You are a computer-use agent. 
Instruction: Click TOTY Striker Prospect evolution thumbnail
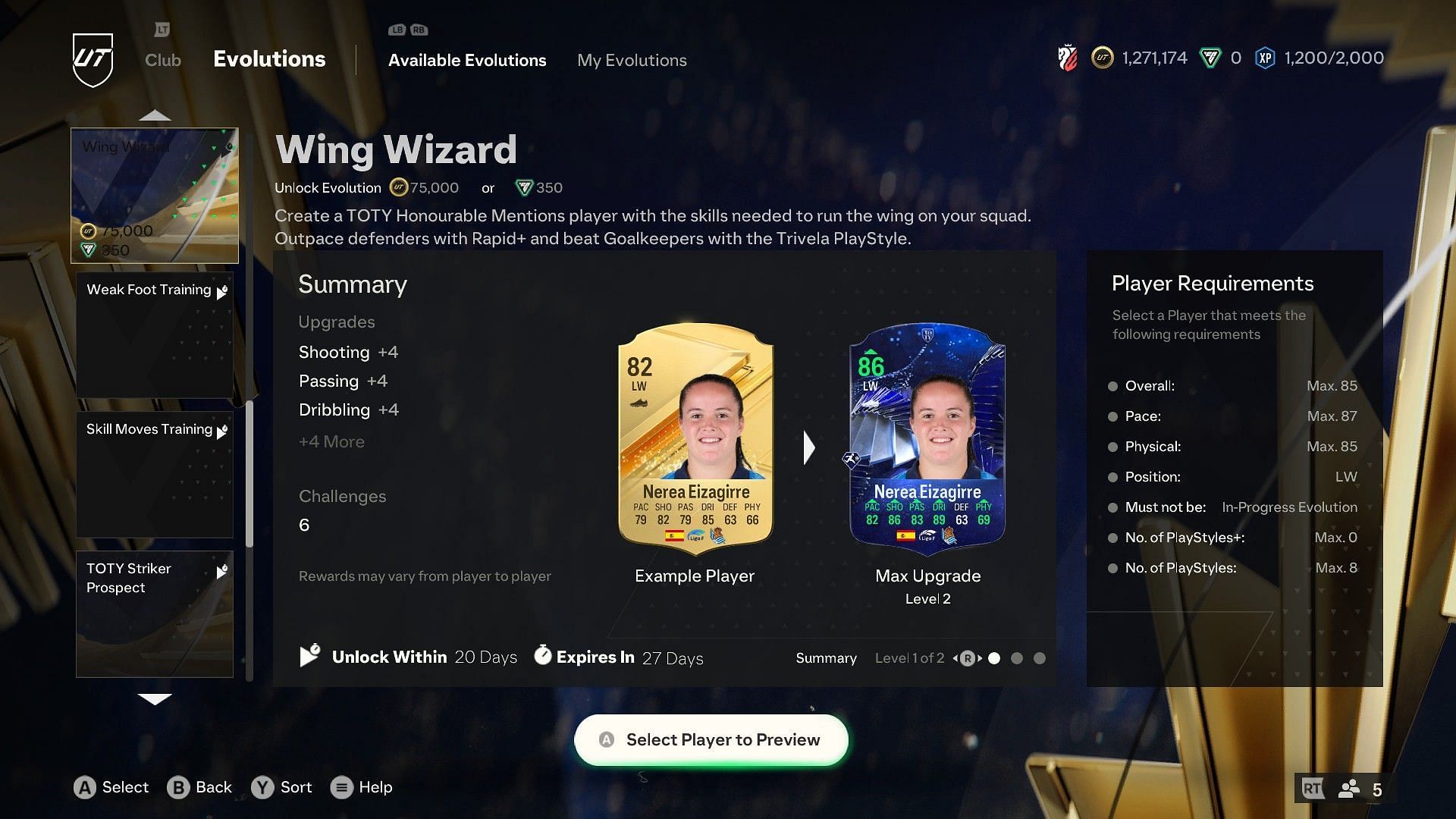pos(153,614)
